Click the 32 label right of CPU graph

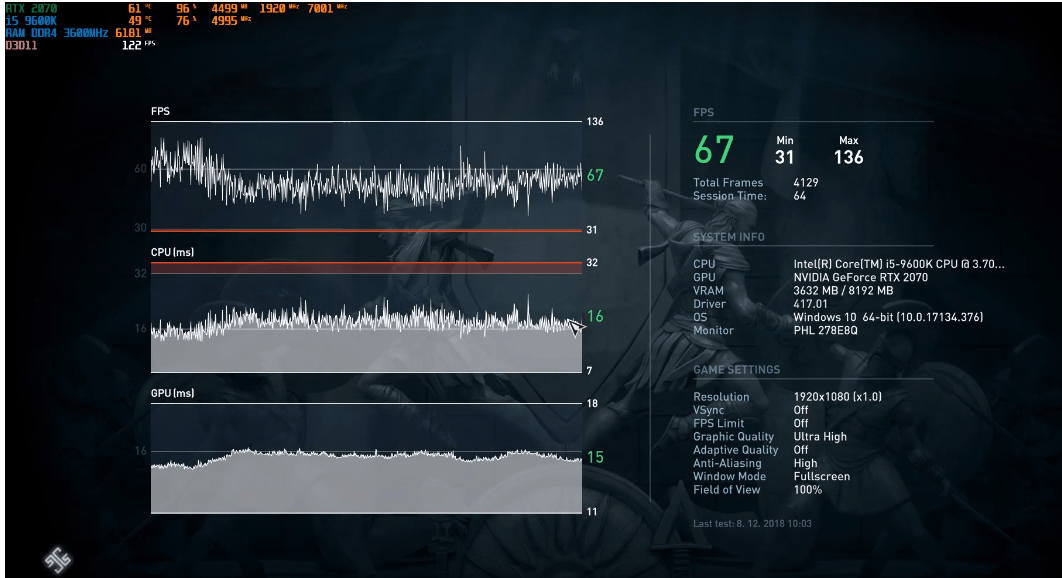[592, 262]
